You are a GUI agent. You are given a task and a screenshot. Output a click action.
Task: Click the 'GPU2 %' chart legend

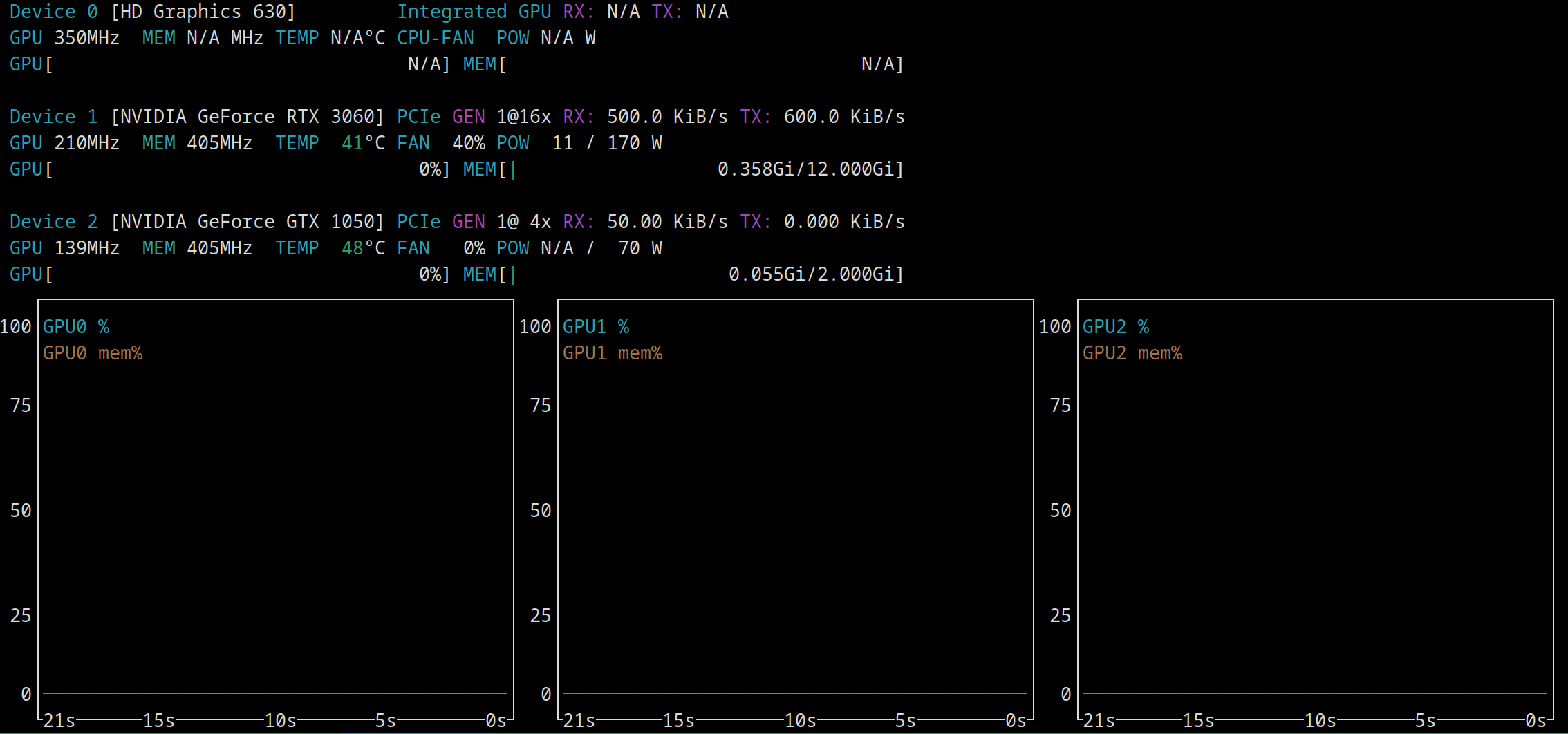pos(1116,327)
